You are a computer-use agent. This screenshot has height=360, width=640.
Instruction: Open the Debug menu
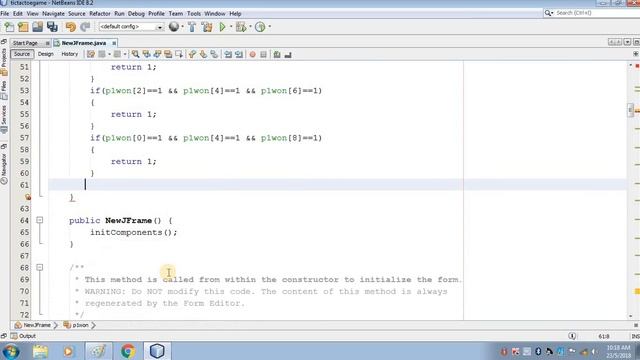click(x=136, y=13)
